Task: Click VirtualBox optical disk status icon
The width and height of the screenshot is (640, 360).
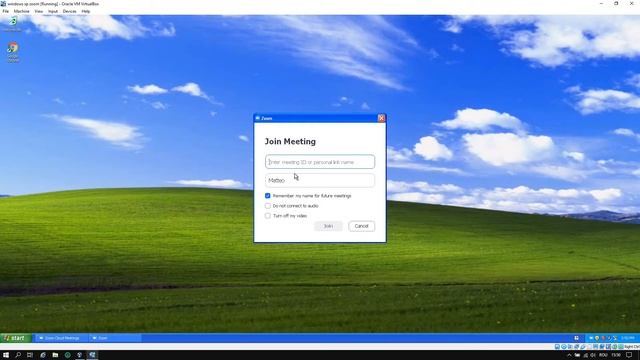Action: (x=564, y=347)
